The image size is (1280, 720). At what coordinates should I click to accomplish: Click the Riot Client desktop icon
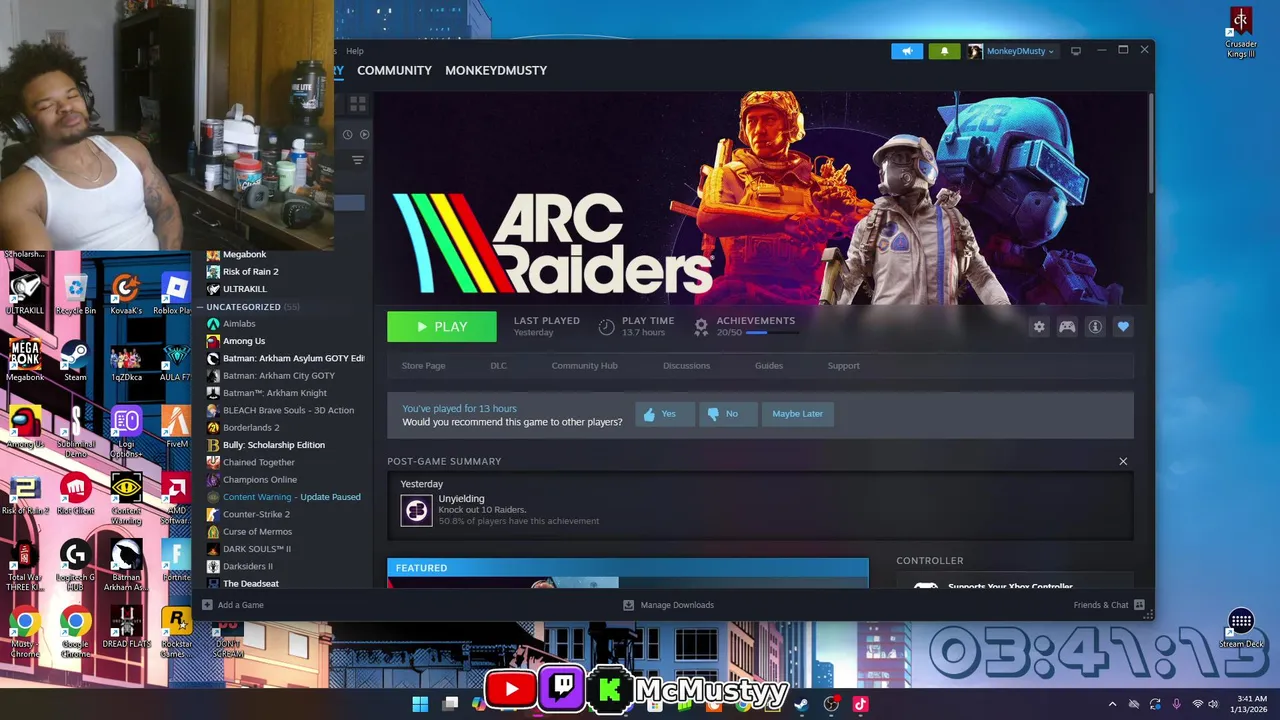[76, 494]
